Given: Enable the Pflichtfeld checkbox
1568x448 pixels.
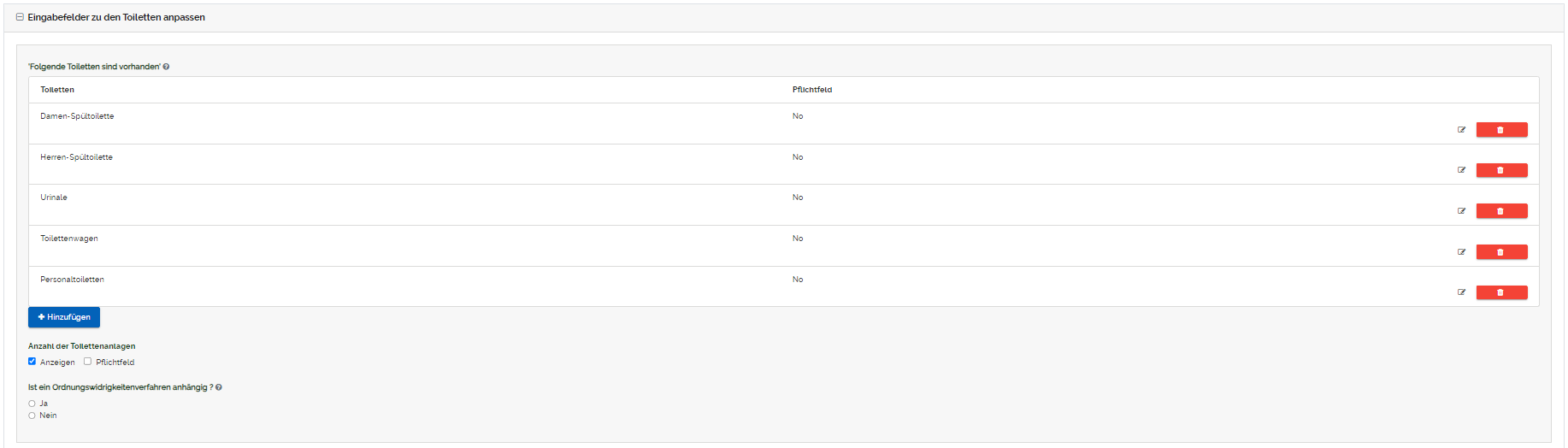Looking at the screenshot, I should click(x=87, y=362).
